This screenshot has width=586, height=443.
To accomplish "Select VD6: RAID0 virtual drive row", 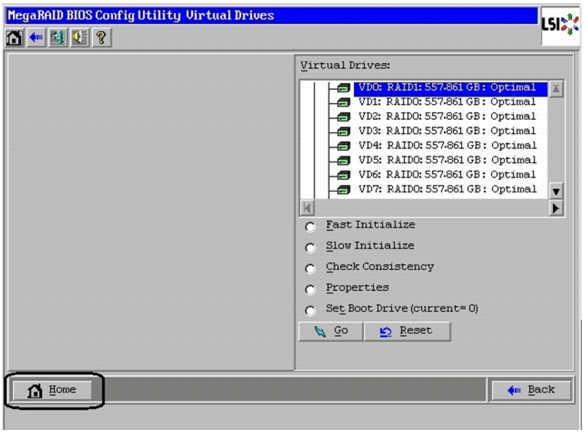I will tap(447, 175).
